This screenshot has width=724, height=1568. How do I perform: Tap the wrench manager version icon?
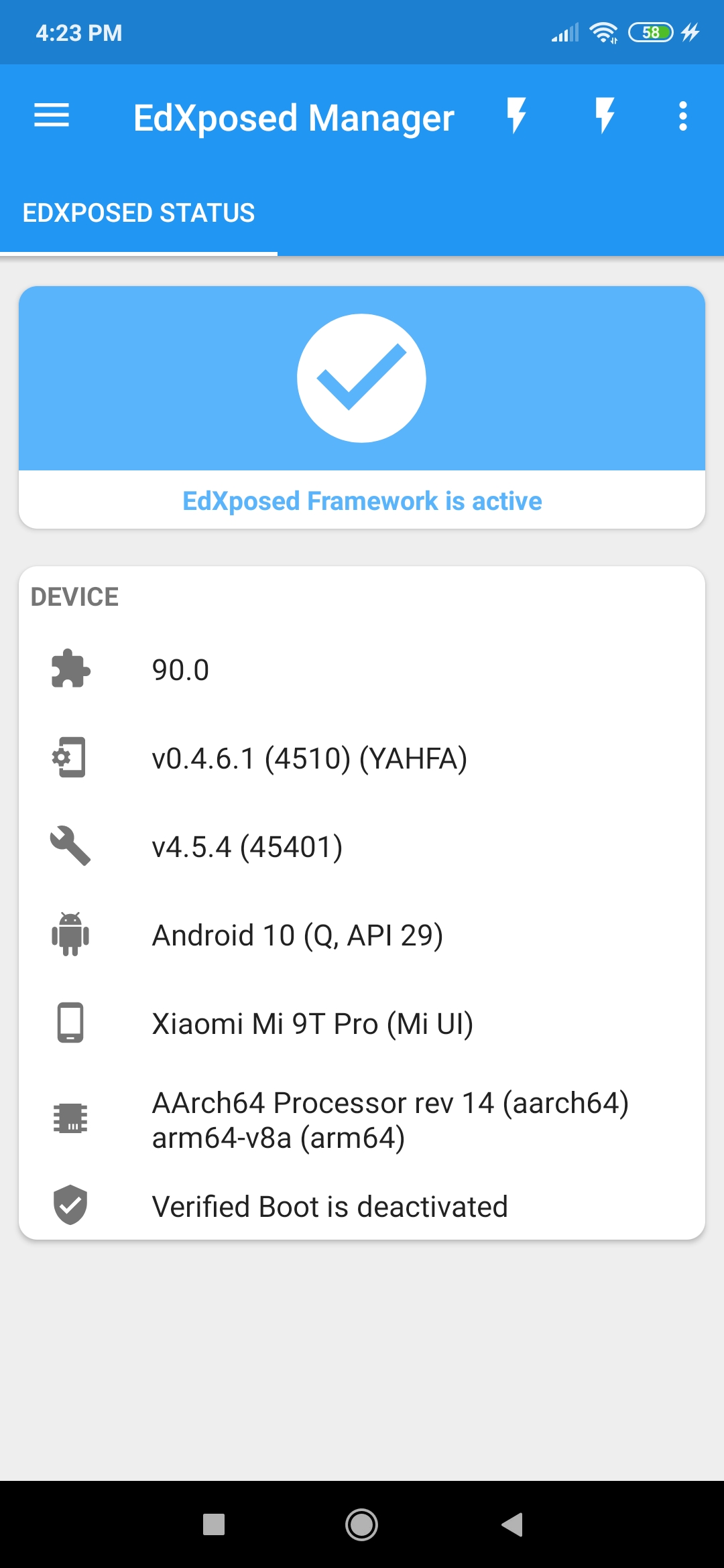[x=70, y=846]
